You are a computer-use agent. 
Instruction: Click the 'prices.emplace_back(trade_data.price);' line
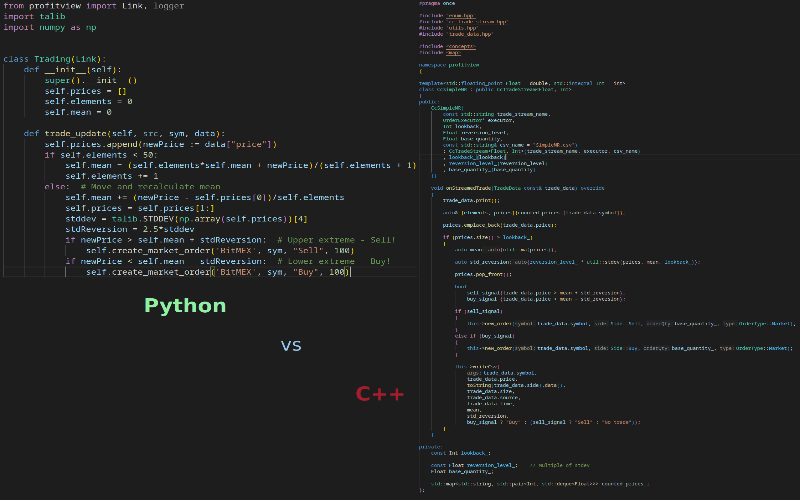(499, 225)
